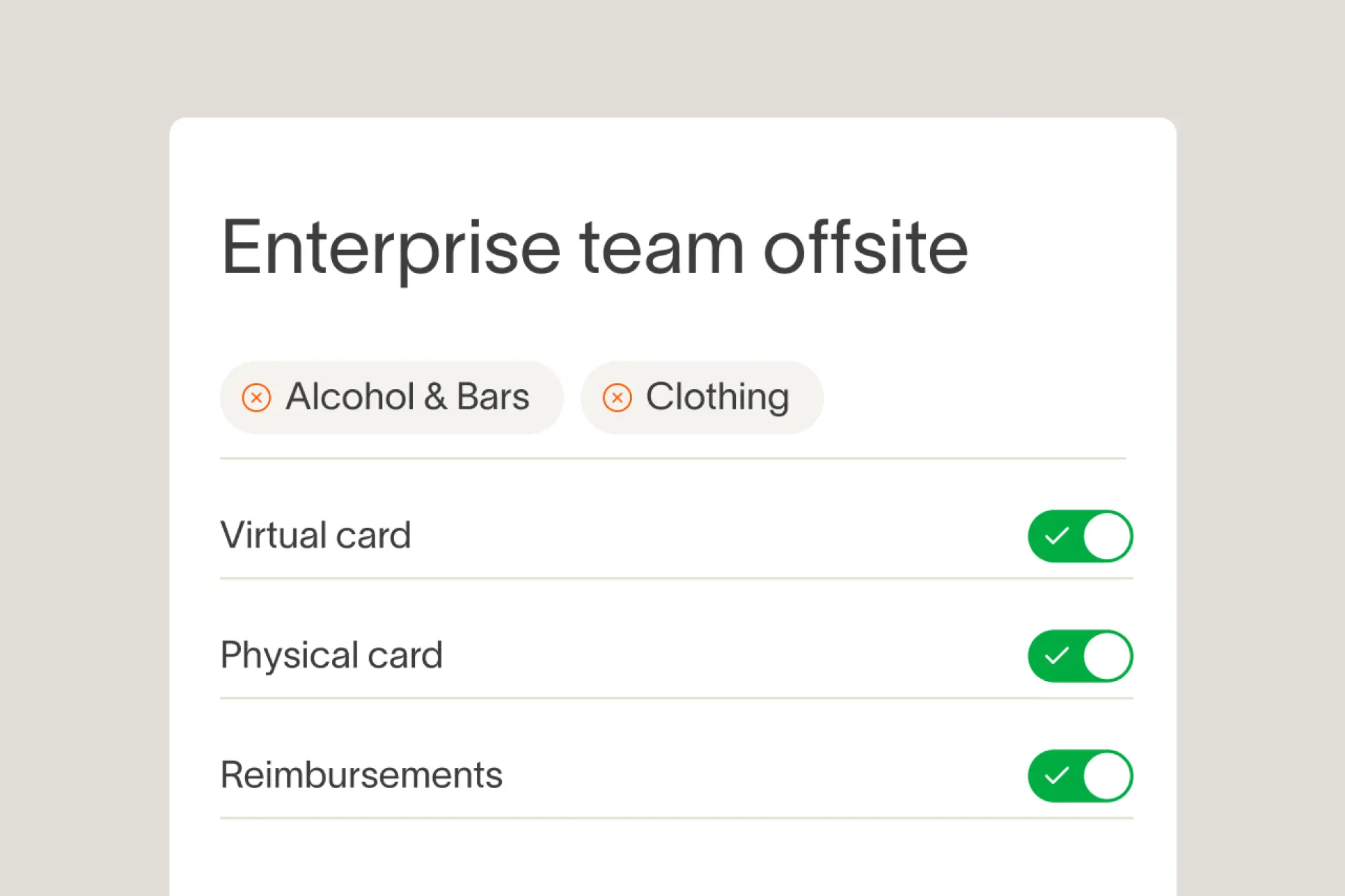The image size is (1345, 896).
Task: Click empty space right of Clothing chip
Action: click(975, 398)
